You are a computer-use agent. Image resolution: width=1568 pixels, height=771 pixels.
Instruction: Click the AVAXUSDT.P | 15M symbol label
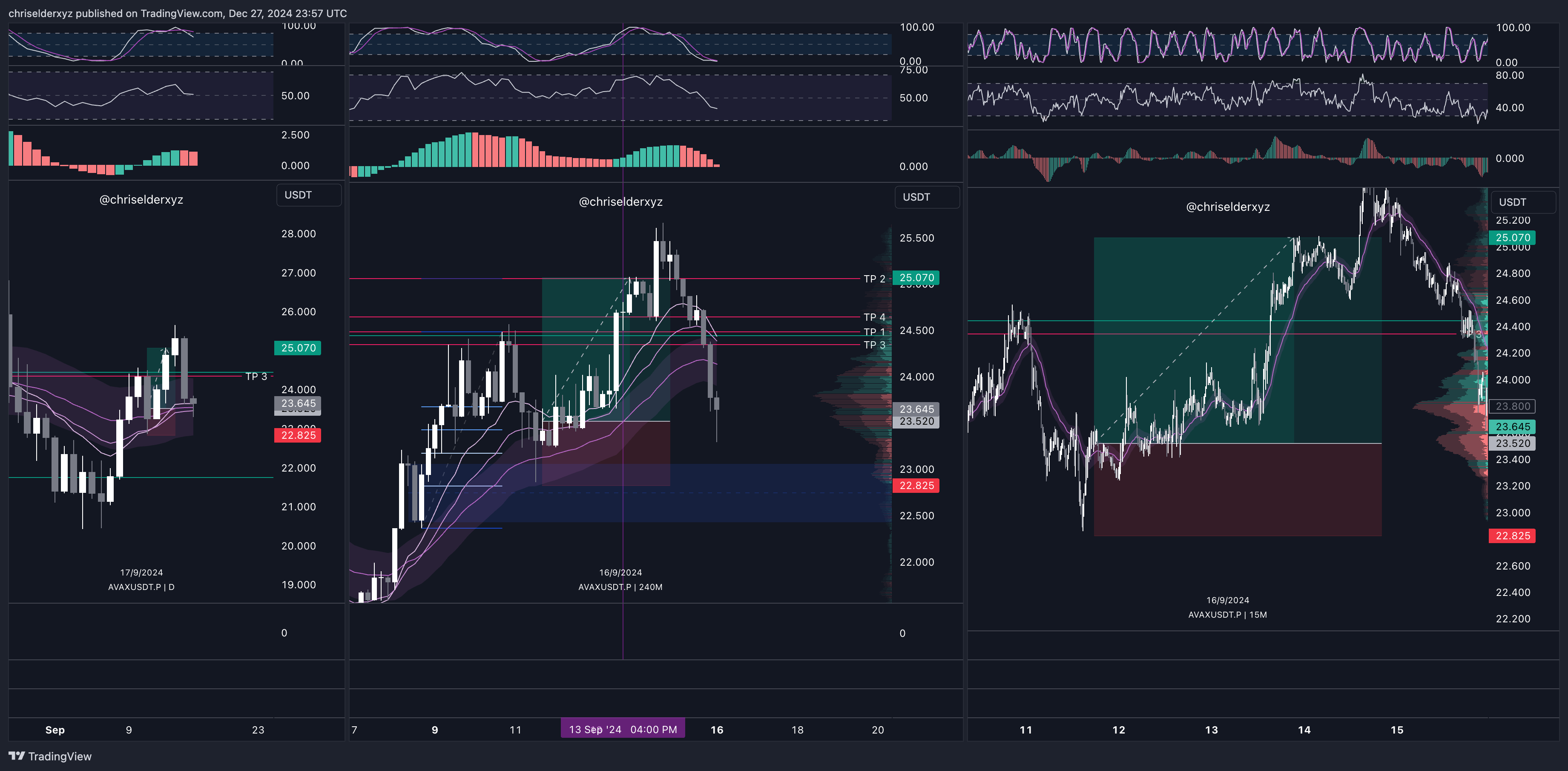pos(1227,615)
